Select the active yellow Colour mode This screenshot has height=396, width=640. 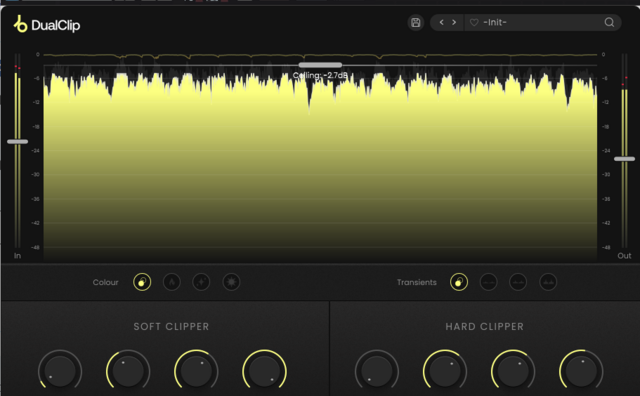142,282
